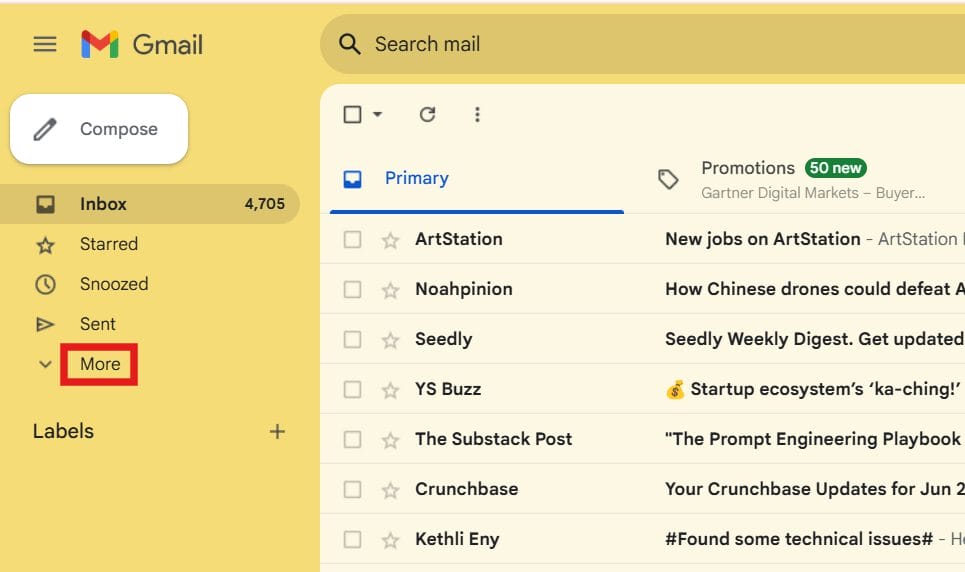This screenshot has width=965, height=572.
Task: Click the Search mail field
Action: 643,44
